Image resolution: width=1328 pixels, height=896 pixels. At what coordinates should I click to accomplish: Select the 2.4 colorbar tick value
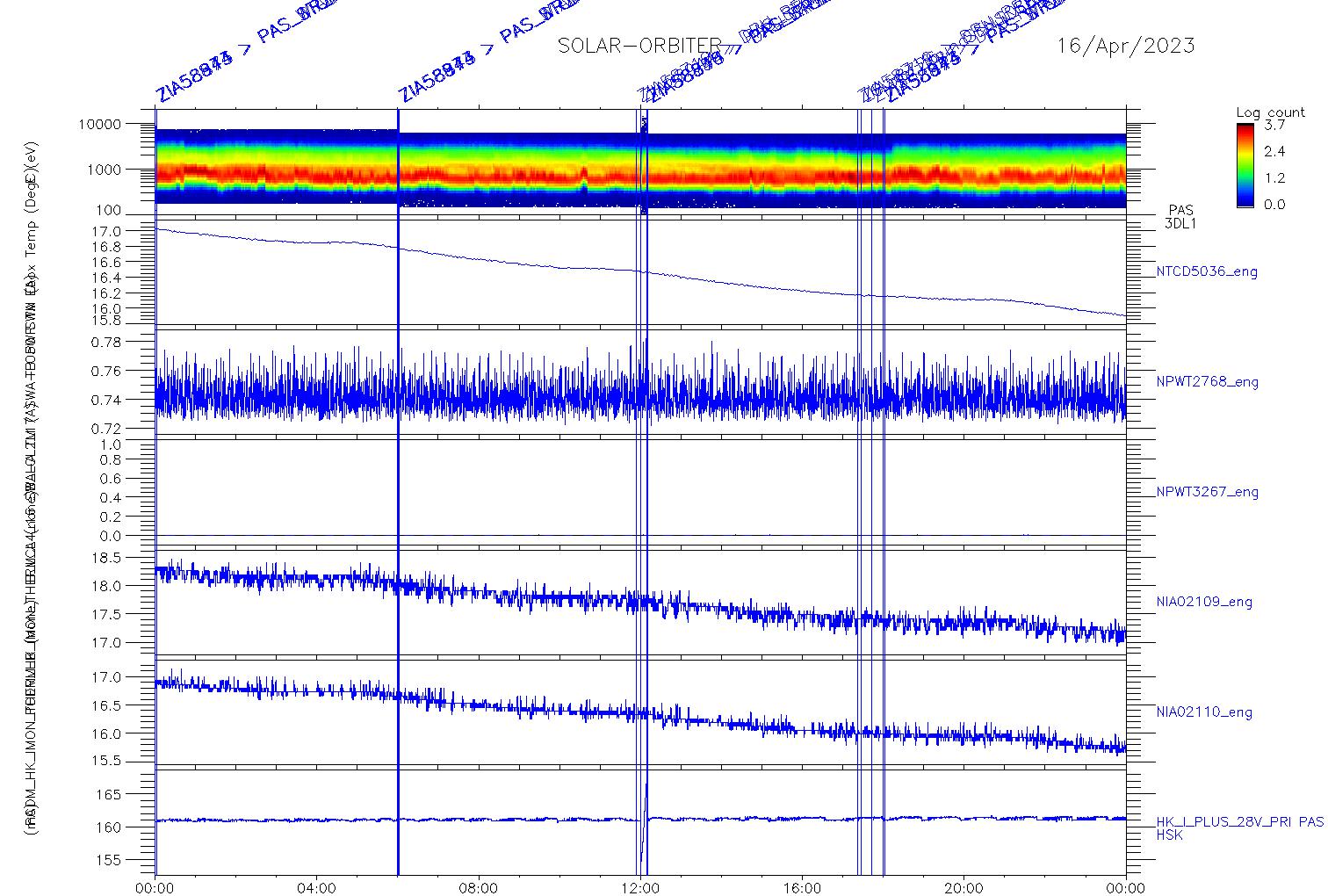(x=1274, y=151)
